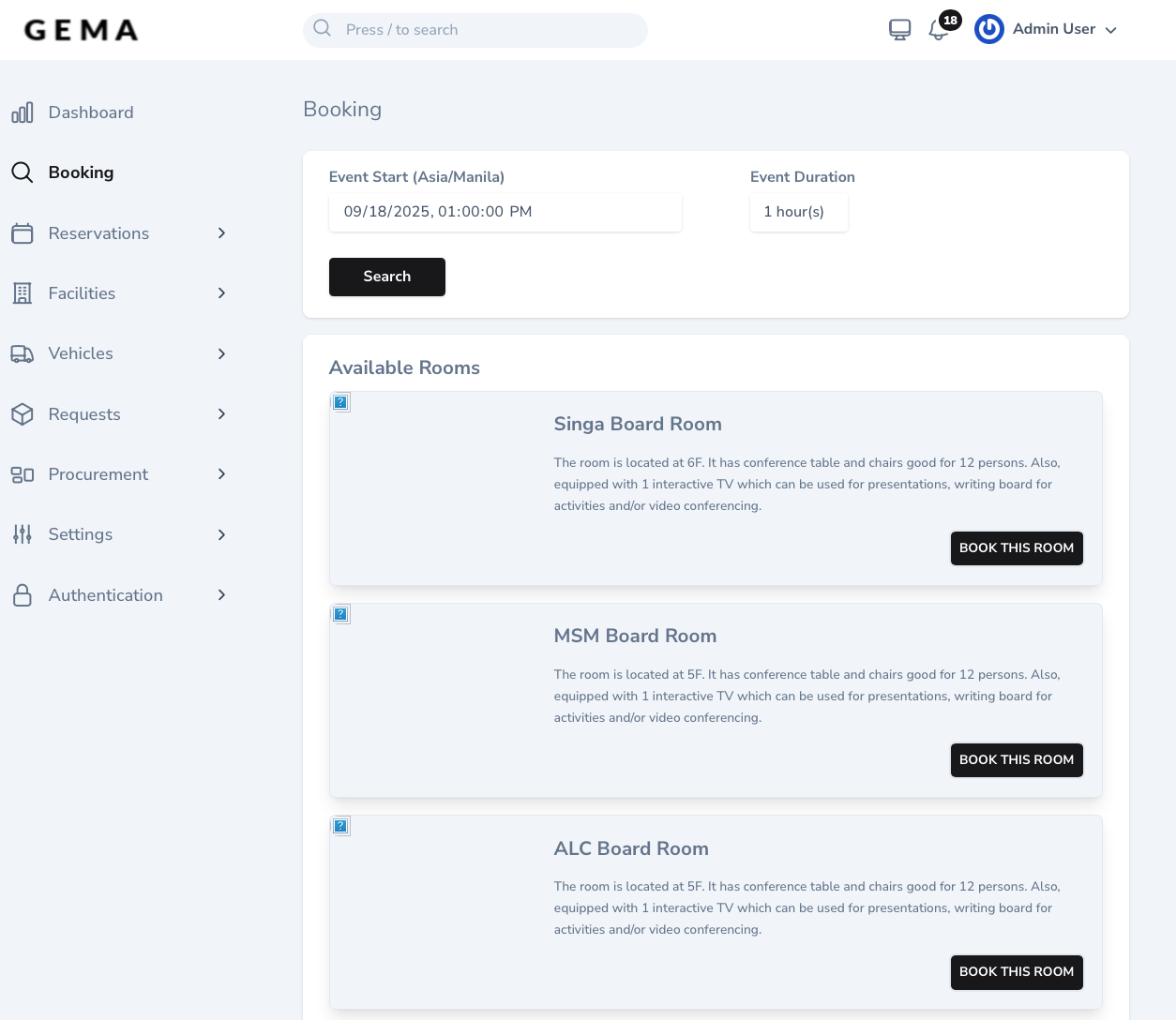
Task: Open the Settings sliders icon
Action: click(x=22, y=534)
